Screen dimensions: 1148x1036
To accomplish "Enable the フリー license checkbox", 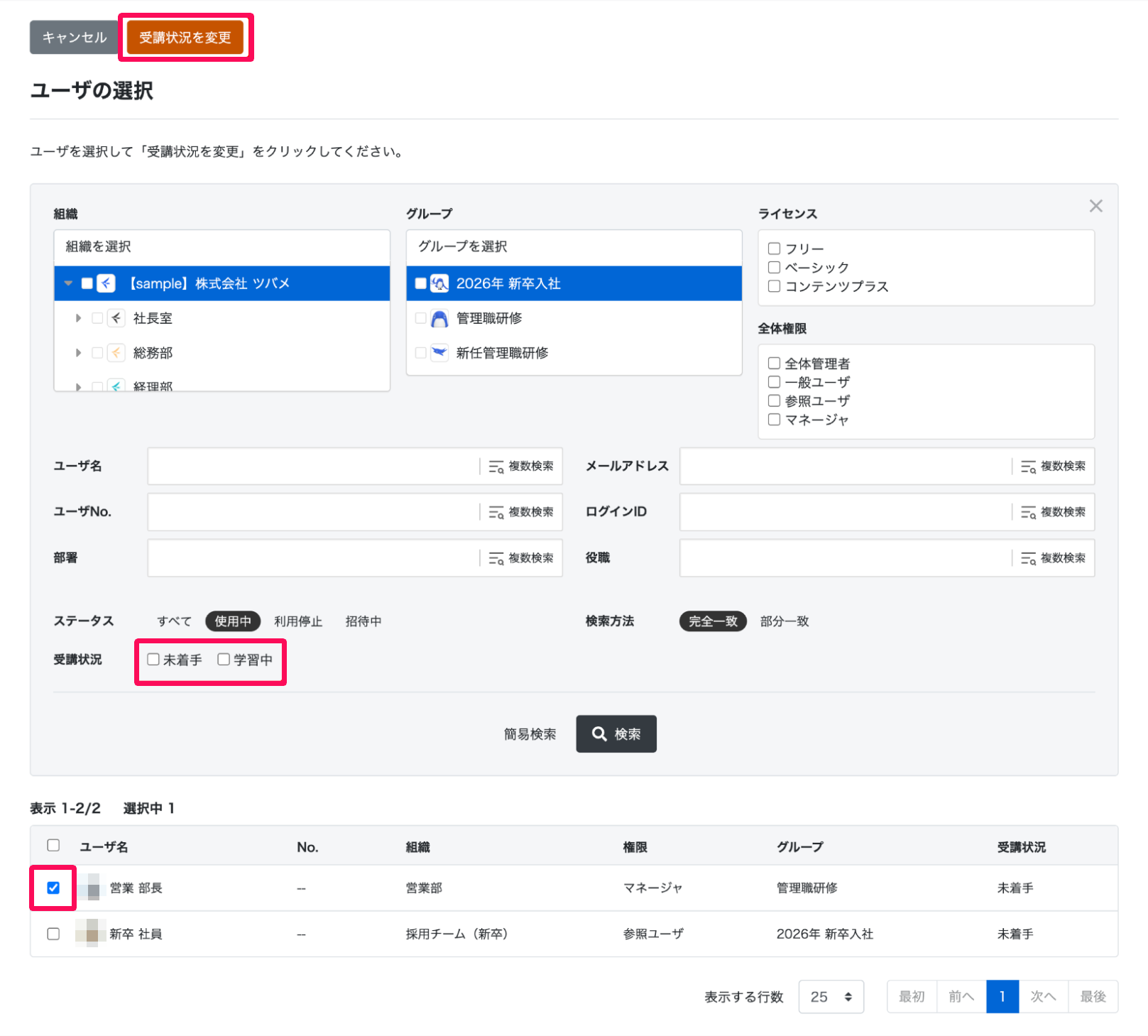I will pos(774,249).
